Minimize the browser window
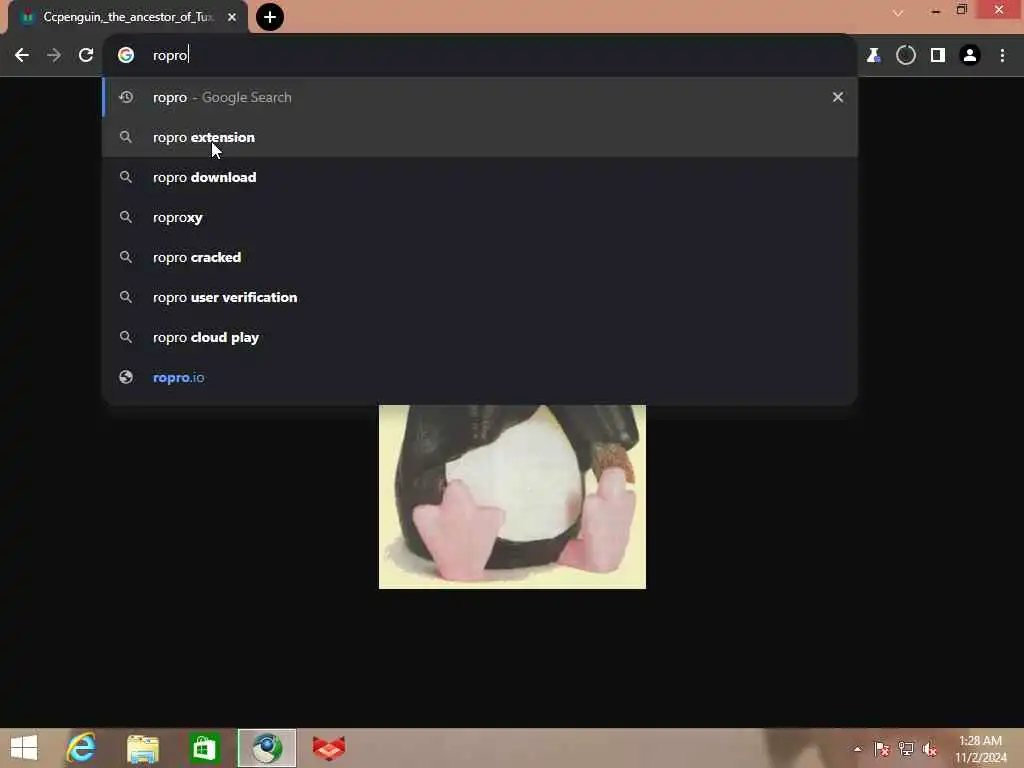Image resolution: width=1024 pixels, height=768 pixels. [936, 10]
